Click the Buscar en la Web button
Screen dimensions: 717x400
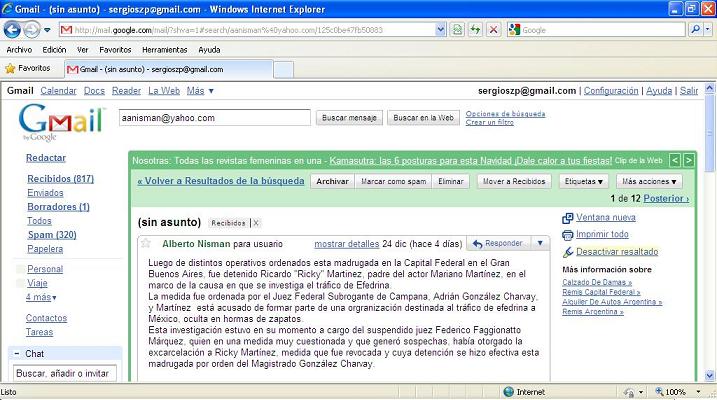423,118
